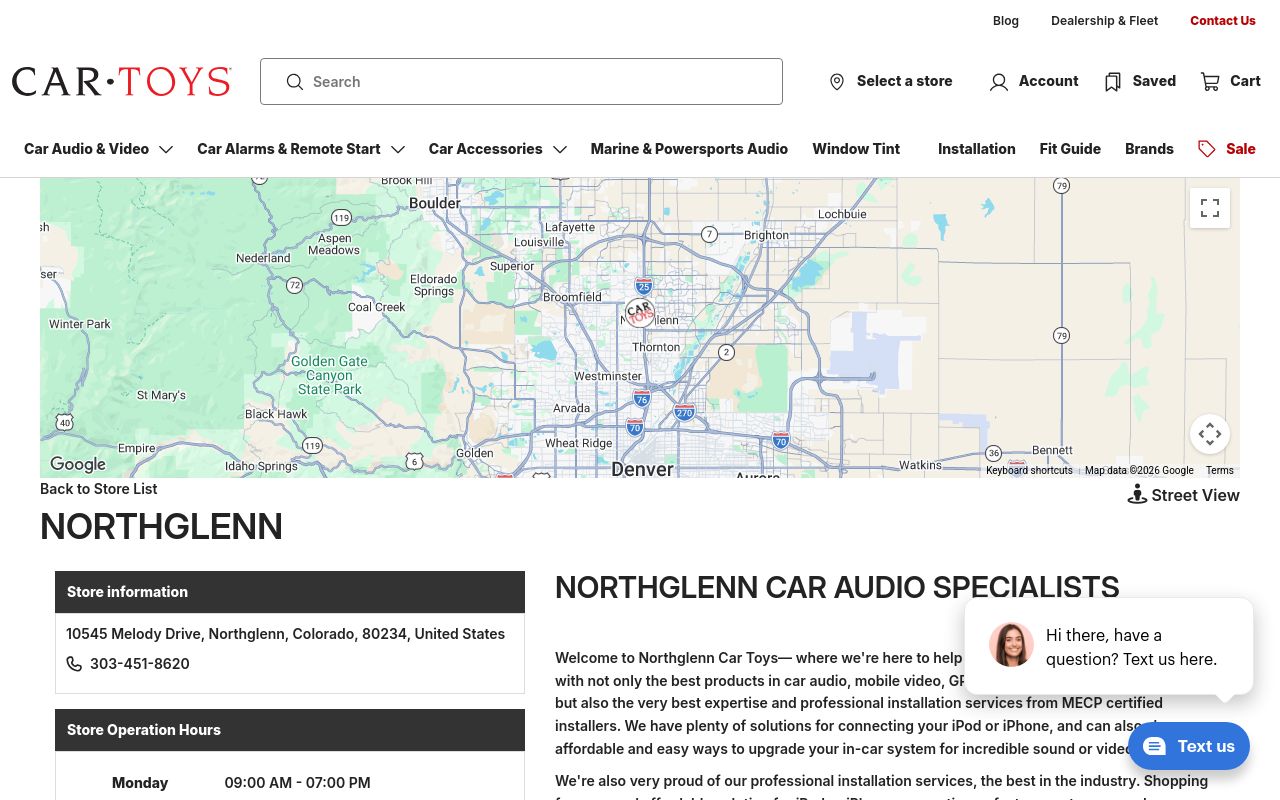
Task: Click the Account person icon
Action: click(x=998, y=82)
